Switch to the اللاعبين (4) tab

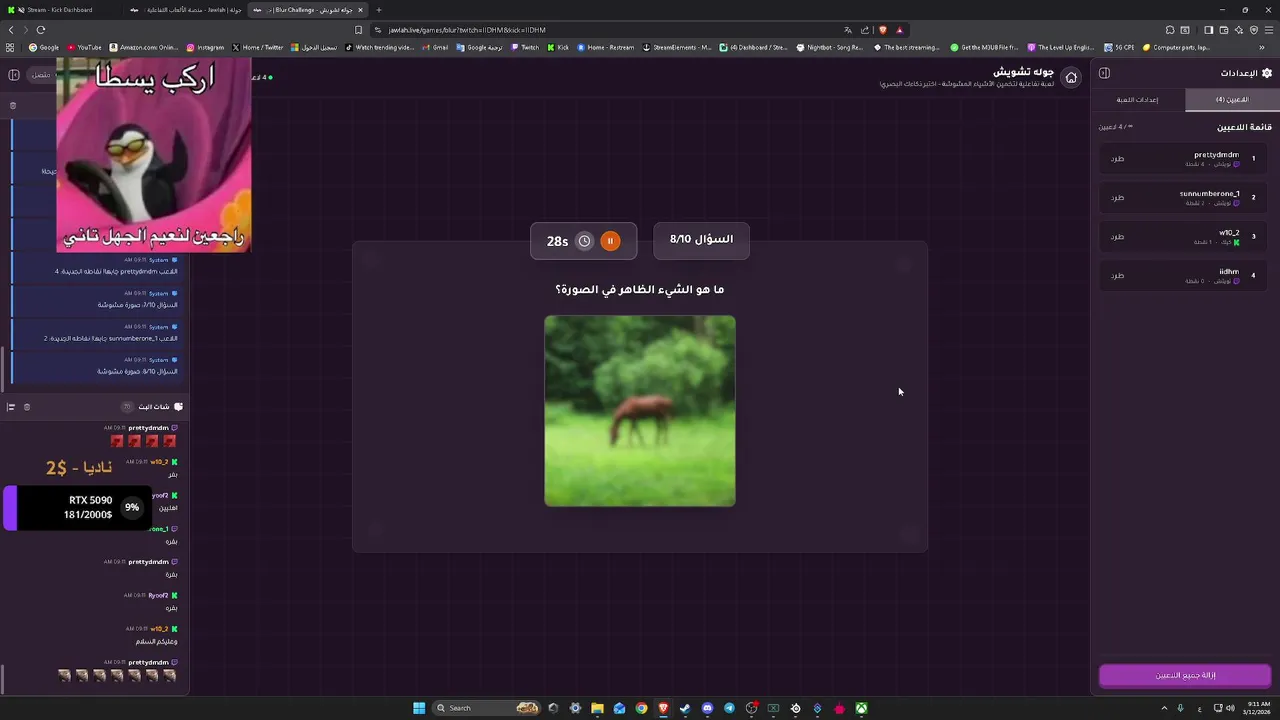click(1232, 100)
